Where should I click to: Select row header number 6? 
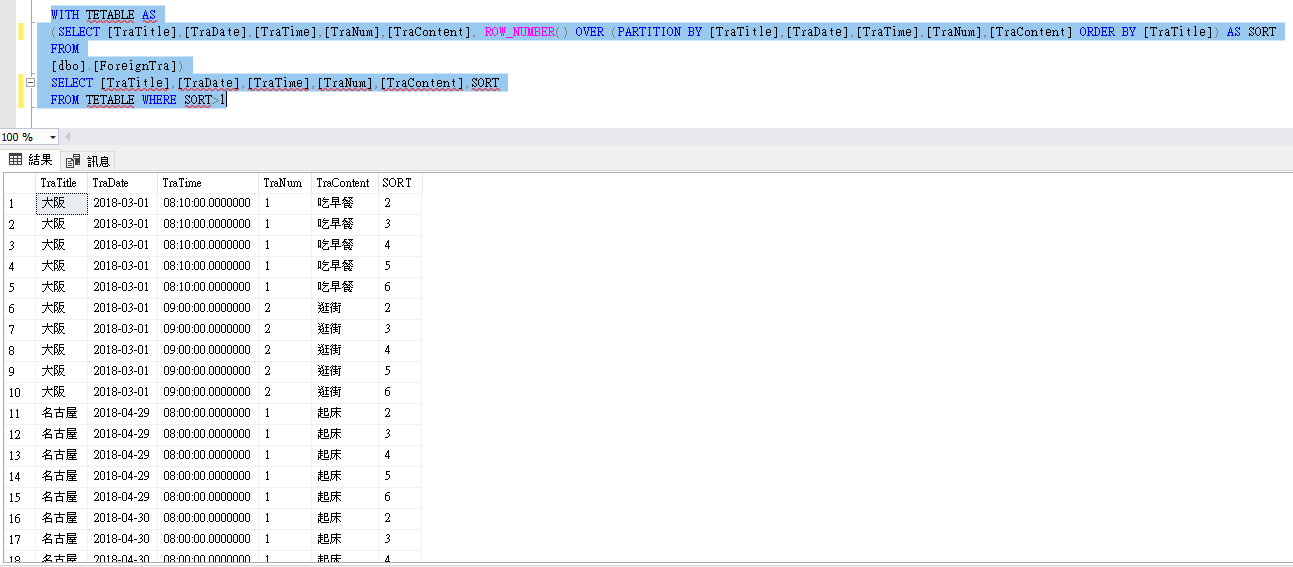[x=19, y=308]
